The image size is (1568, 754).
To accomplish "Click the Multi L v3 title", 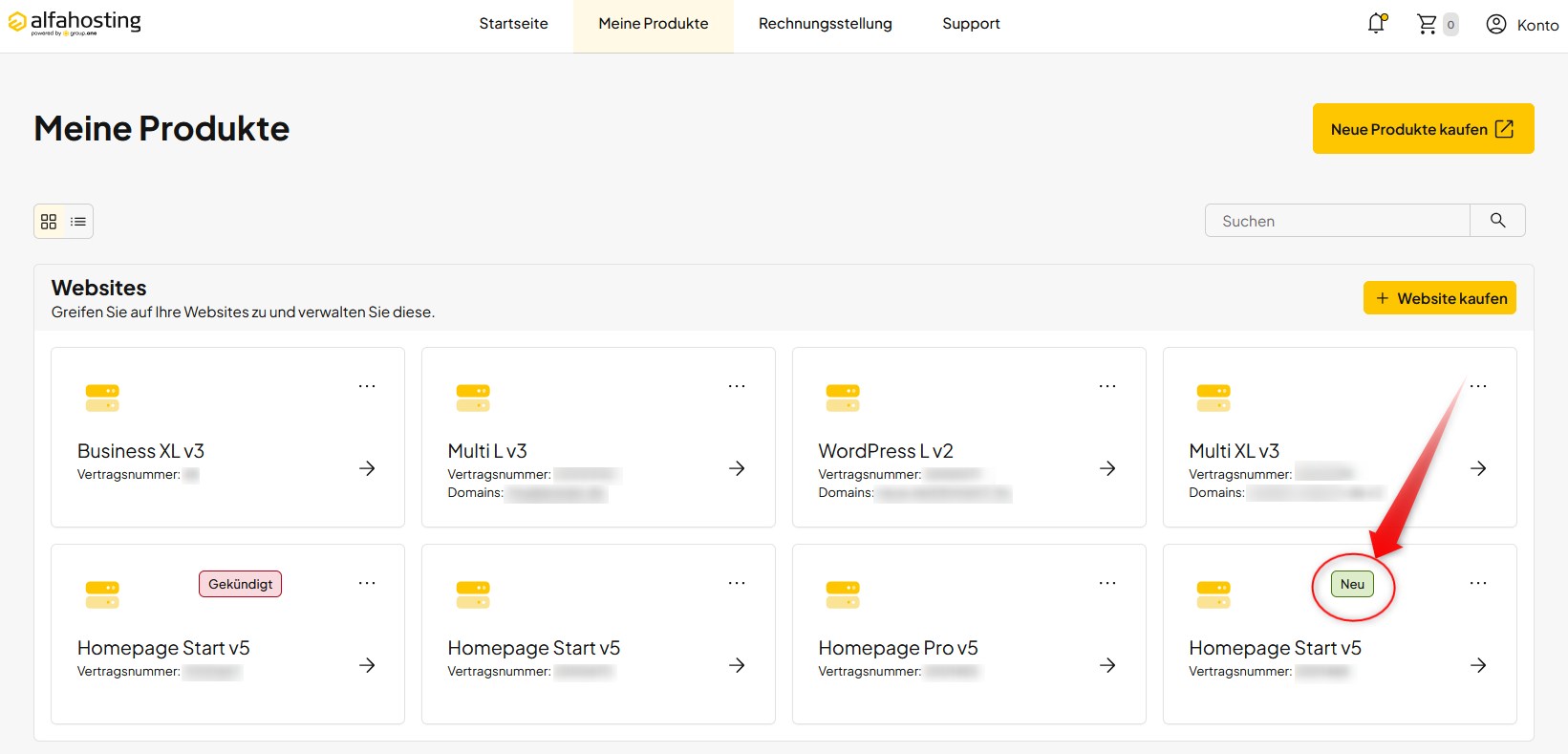I will tap(487, 451).
